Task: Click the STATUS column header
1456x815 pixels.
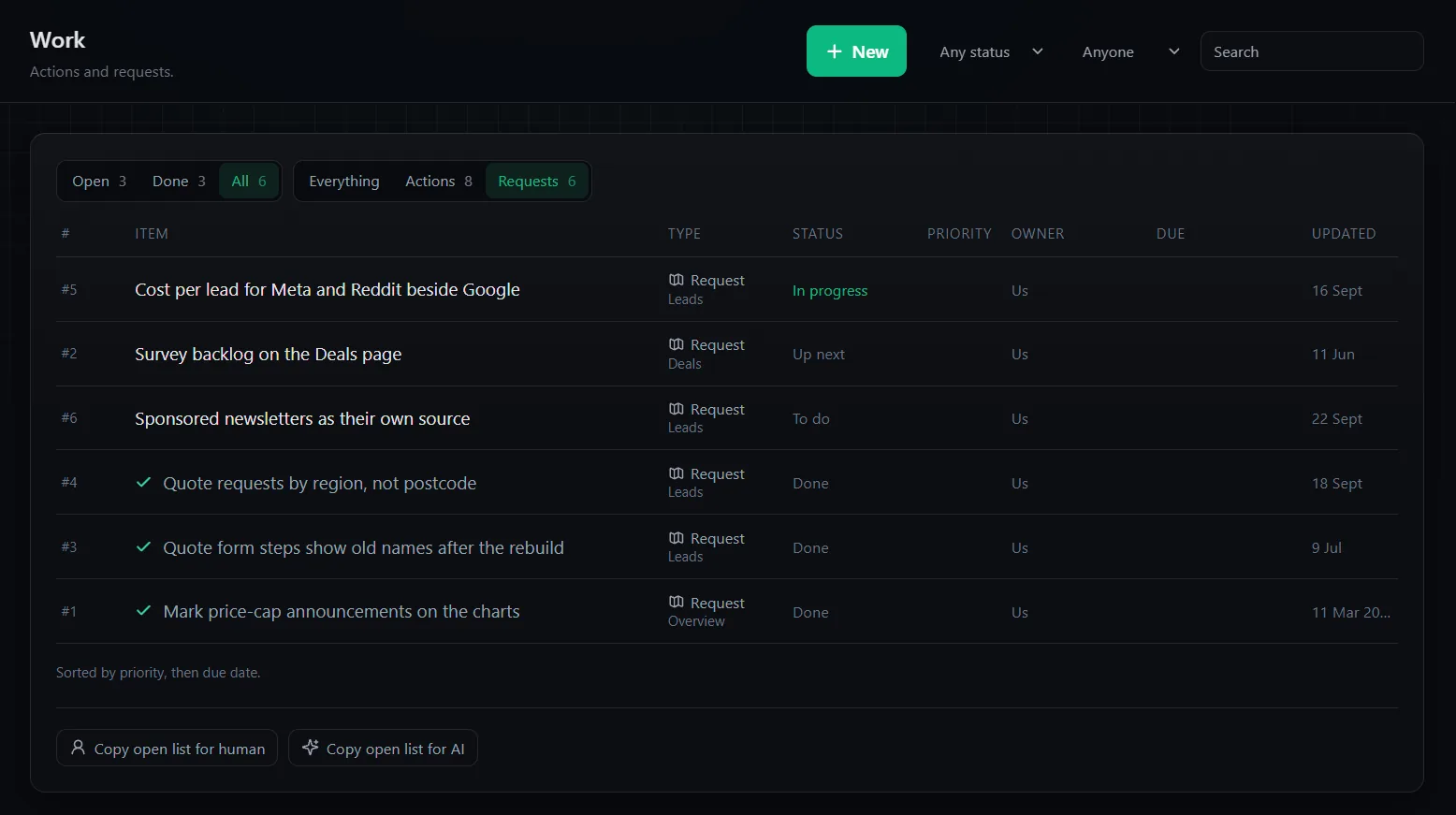Action: pyautogui.click(x=818, y=234)
